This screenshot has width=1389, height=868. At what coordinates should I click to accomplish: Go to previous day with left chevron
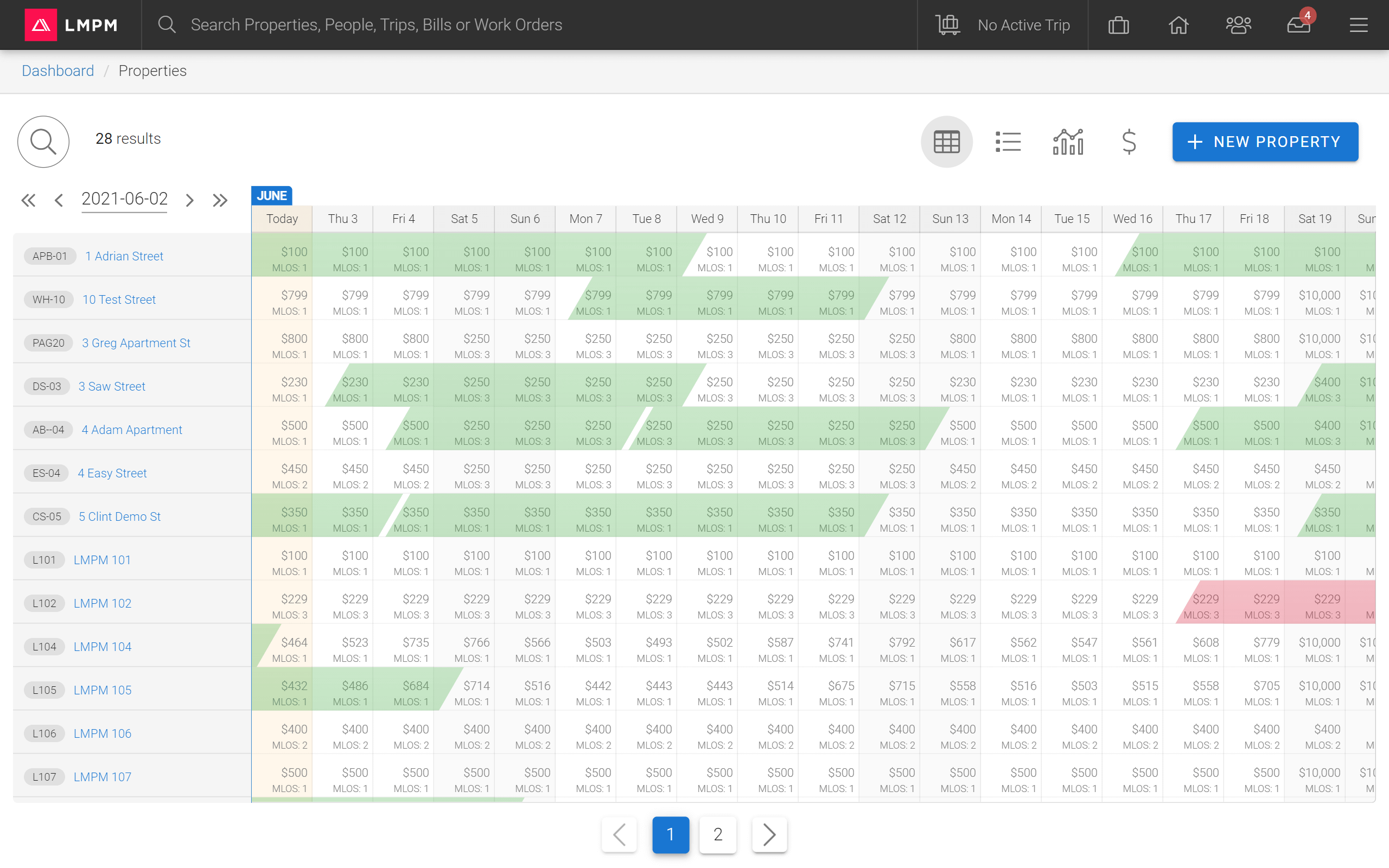(x=59, y=200)
